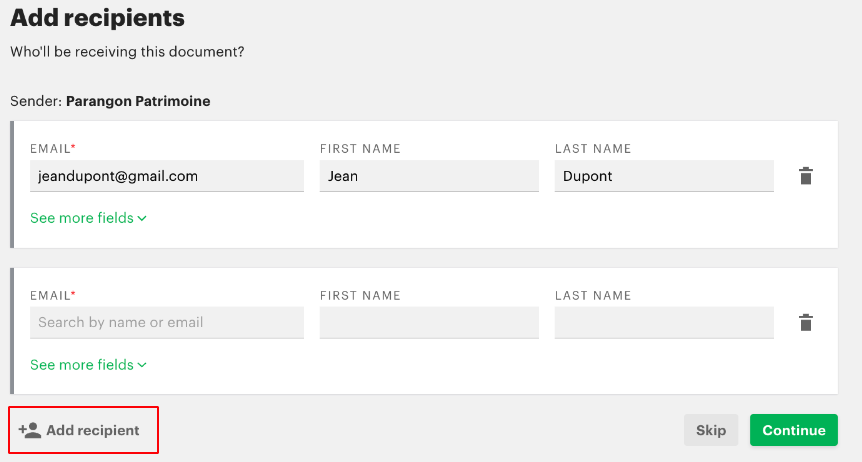Click the chevron beside the second See more fields
Screen dimensions: 862x462
coord(142,365)
